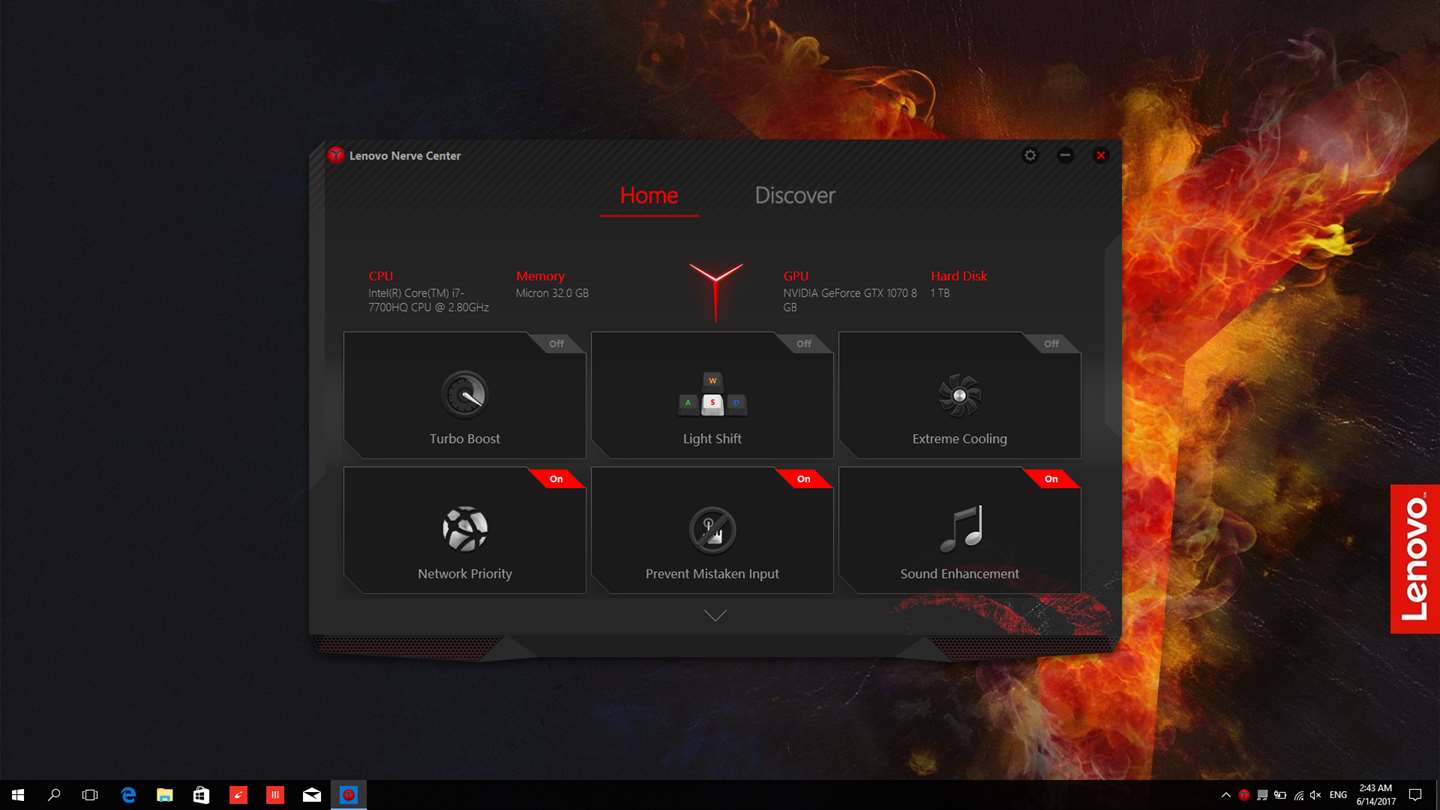The width and height of the screenshot is (1440, 810).
Task: Open red three-bars app in taskbar
Action: pos(275,795)
